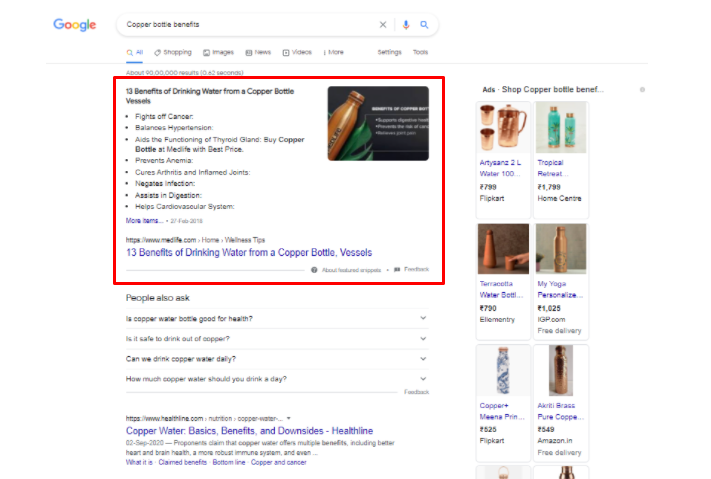Viewport: 711px width, 479px height.
Task: Open the Shopping results tab
Action: pos(173,52)
